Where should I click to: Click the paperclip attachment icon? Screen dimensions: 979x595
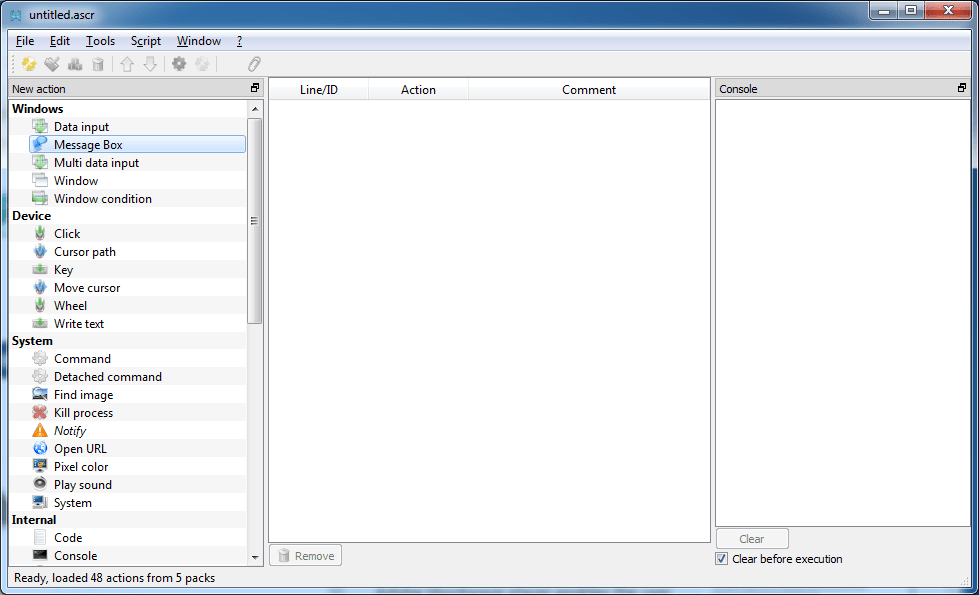(253, 63)
